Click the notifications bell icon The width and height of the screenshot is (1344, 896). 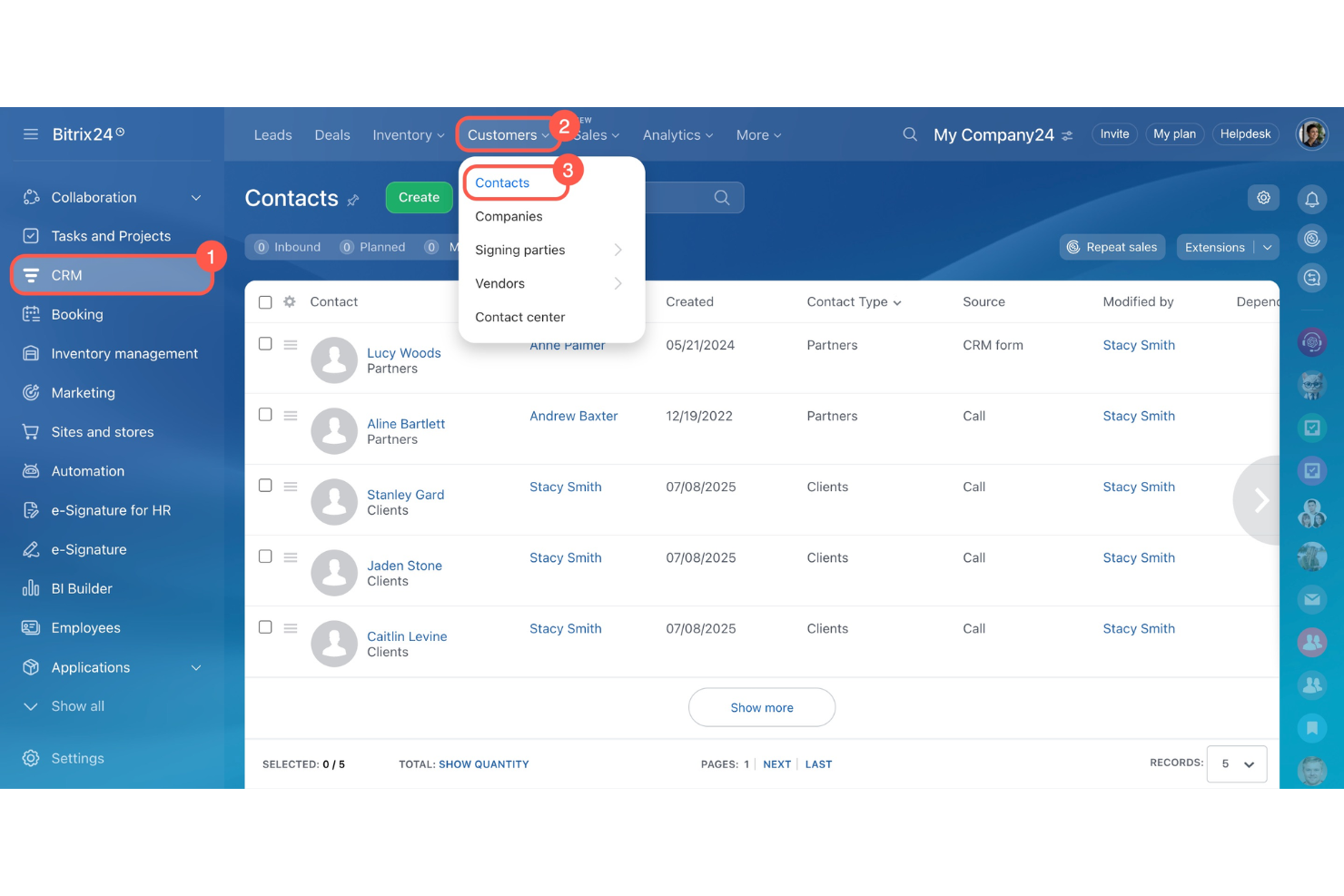(x=1311, y=198)
